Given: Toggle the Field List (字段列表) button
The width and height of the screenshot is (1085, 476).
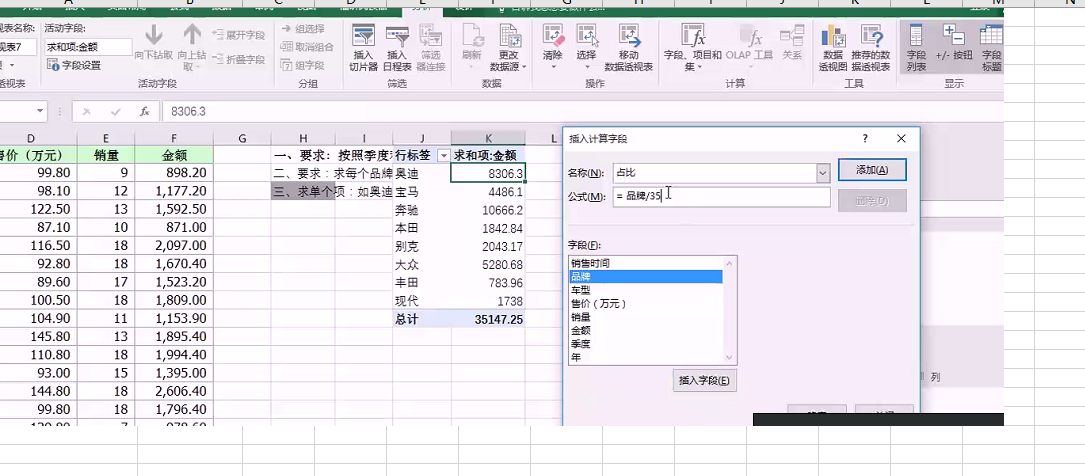Looking at the screenshot, I should click(916, 47).
